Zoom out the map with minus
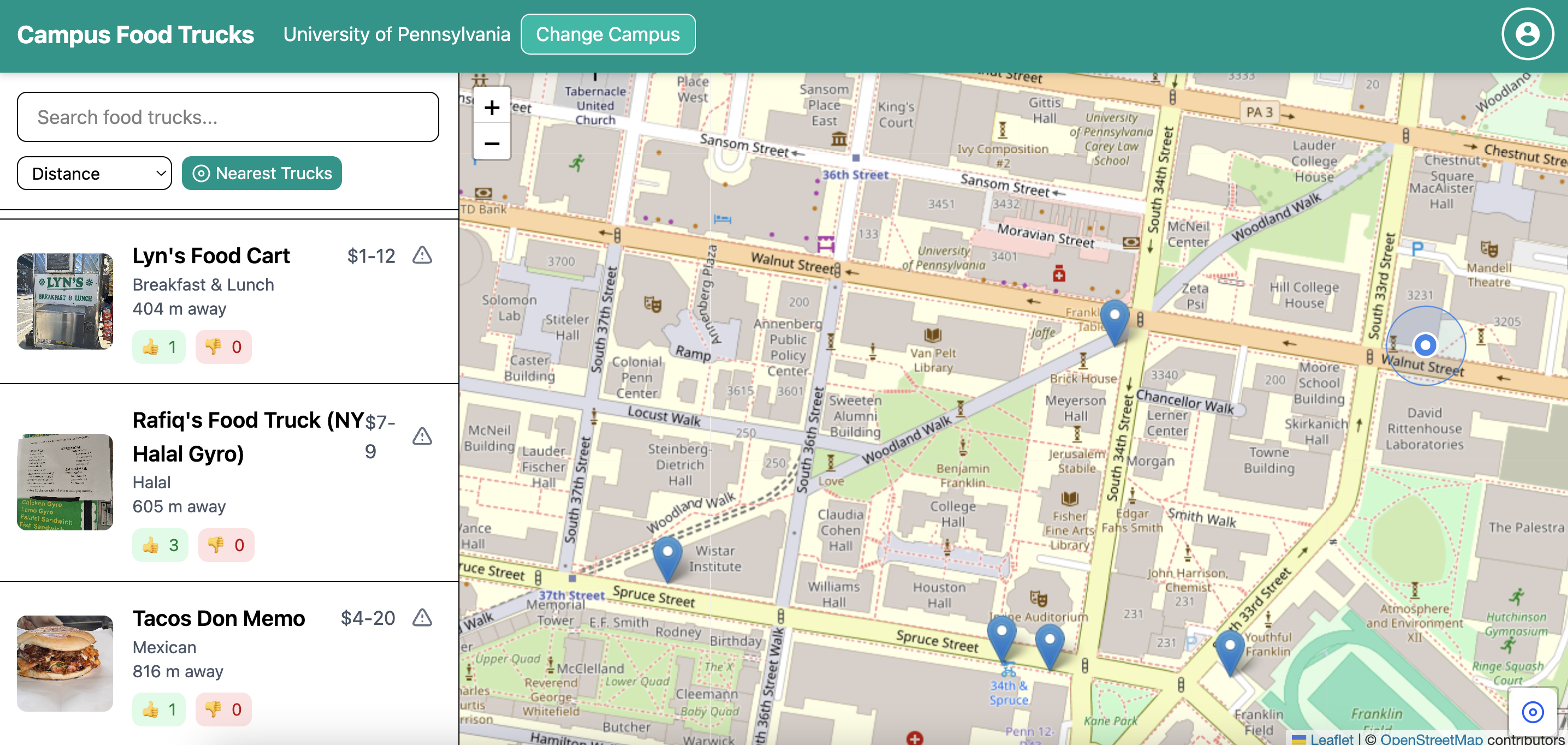This screenshot has width=1568, height=745. coord(492,143)
